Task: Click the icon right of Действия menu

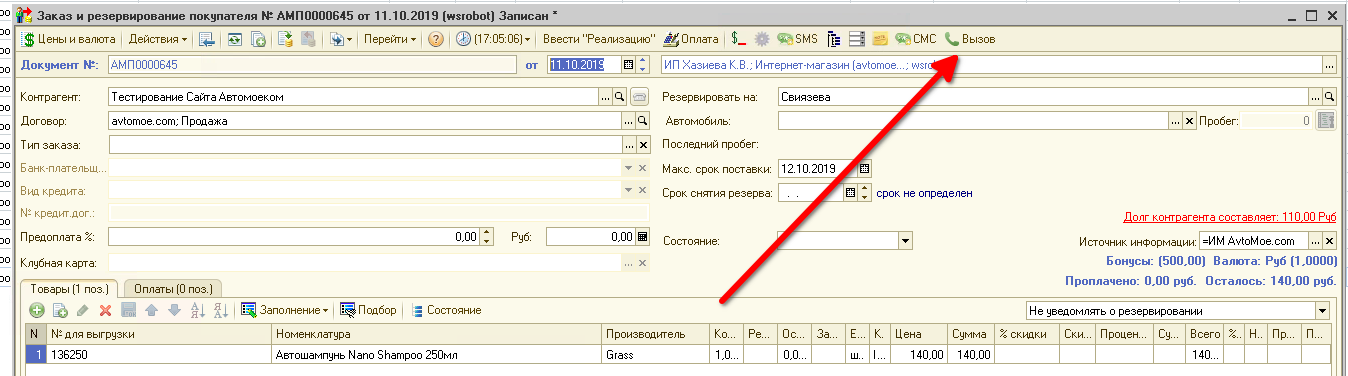Action: 207,39
